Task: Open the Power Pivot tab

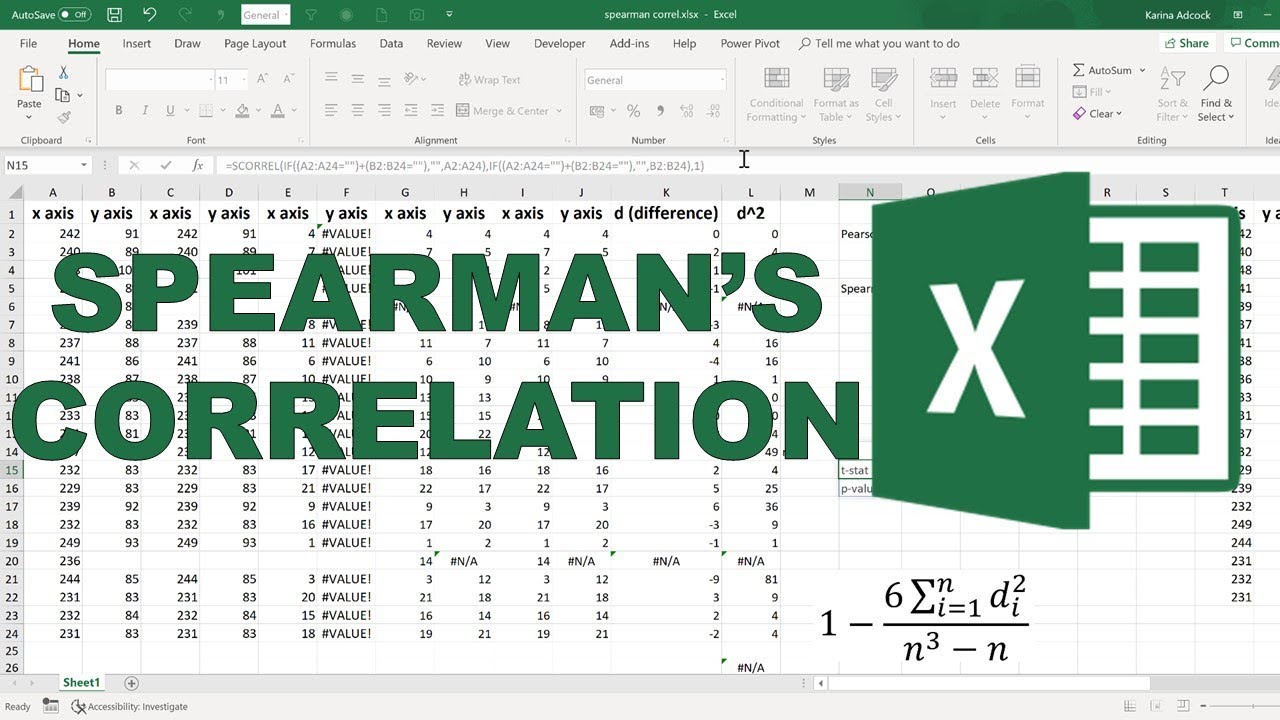Action: coord(750,44)
